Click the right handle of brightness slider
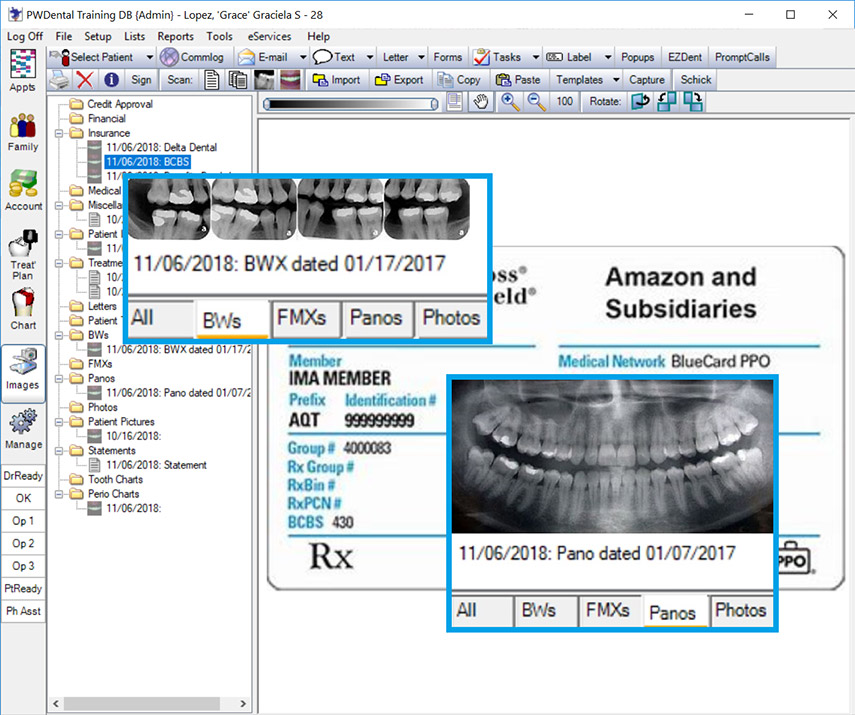This screenshot has height=715, width=855. coord(435,104)
